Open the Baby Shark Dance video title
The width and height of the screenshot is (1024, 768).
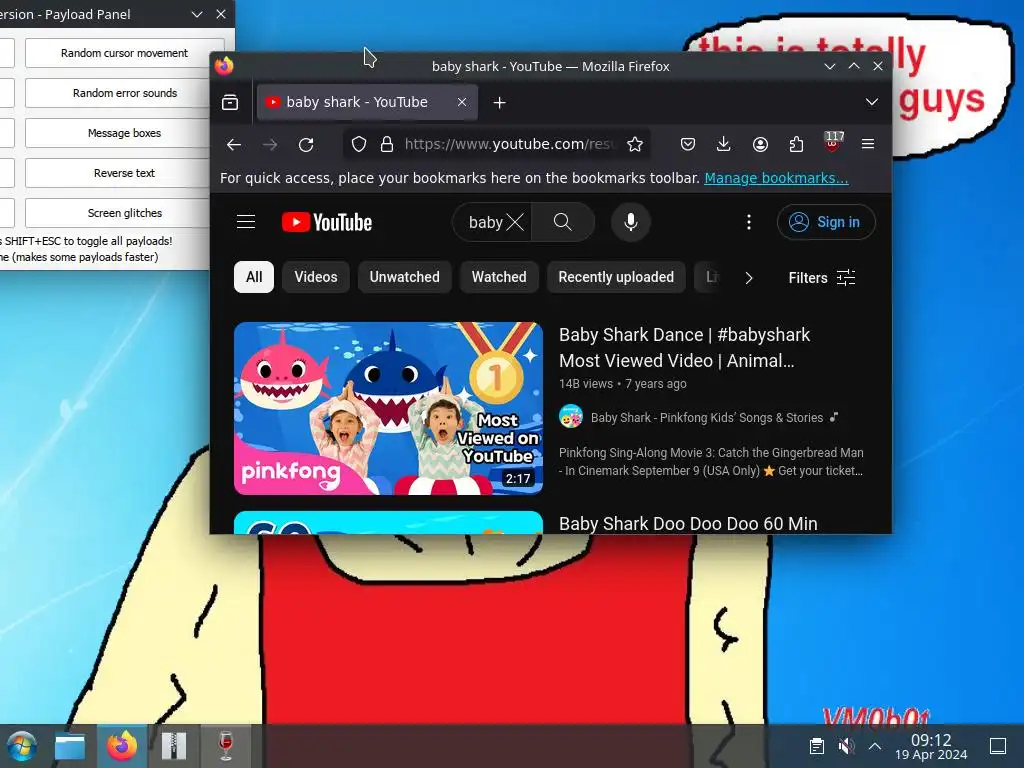(x=684, y=347)
